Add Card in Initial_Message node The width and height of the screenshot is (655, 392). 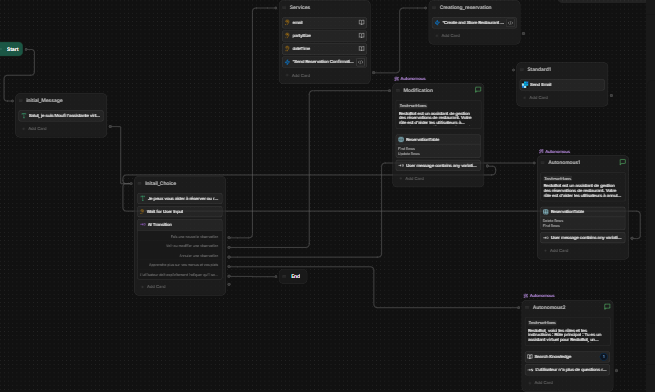click(35, 129)
